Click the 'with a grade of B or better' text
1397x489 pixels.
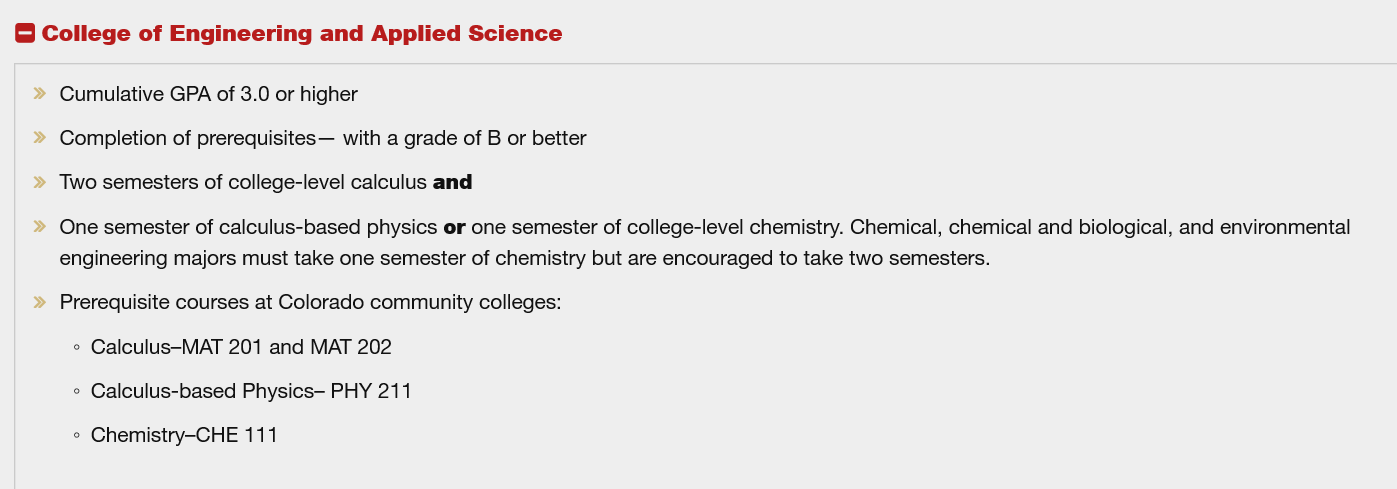(464, 138)
